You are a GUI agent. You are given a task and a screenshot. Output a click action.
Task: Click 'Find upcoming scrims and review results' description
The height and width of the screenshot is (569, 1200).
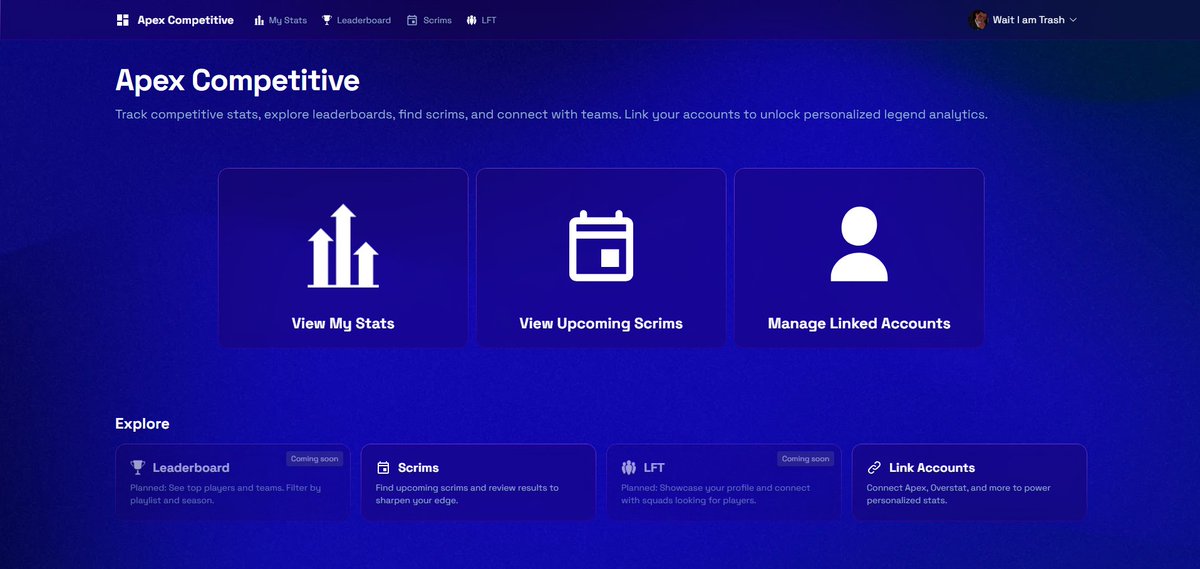468,494
